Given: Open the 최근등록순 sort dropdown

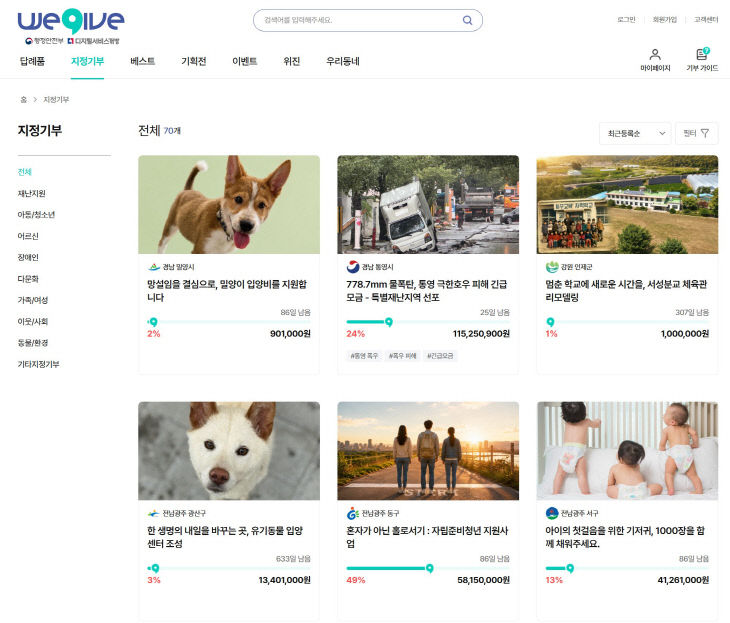Looking at the screenshot, I should (x=635, y=134).
